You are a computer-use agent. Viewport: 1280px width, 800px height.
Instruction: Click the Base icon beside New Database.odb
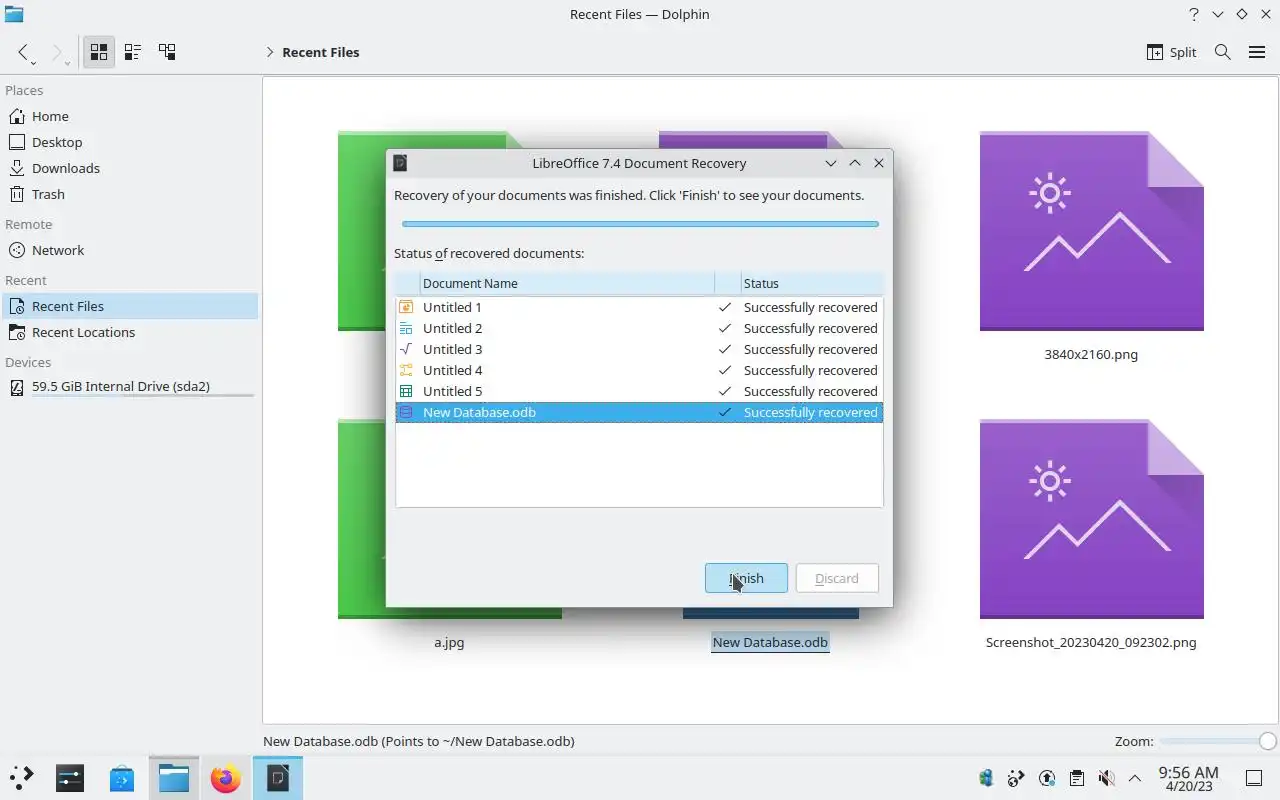pos(406,412)
